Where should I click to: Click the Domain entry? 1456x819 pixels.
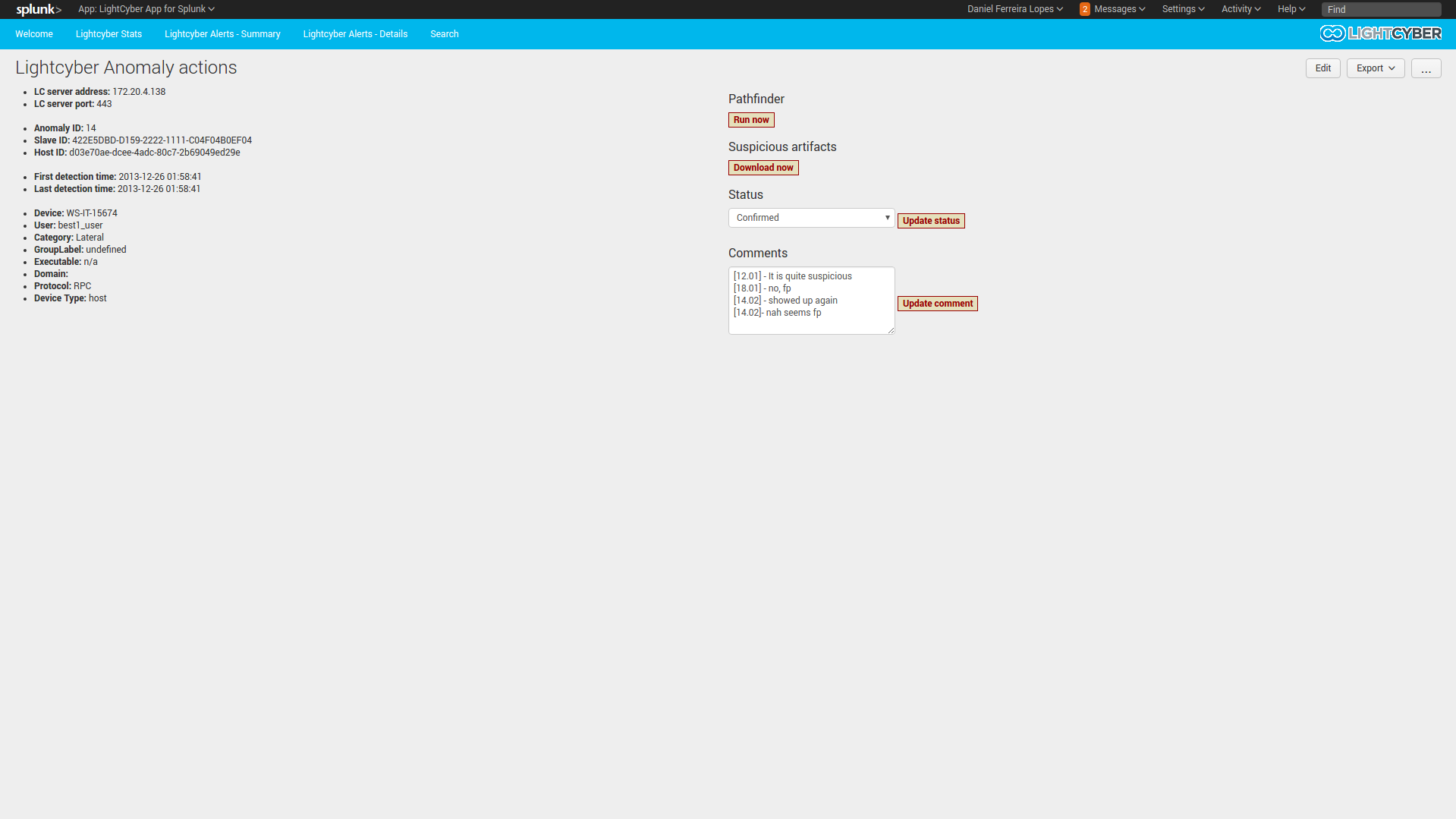[x=51, y=274]
